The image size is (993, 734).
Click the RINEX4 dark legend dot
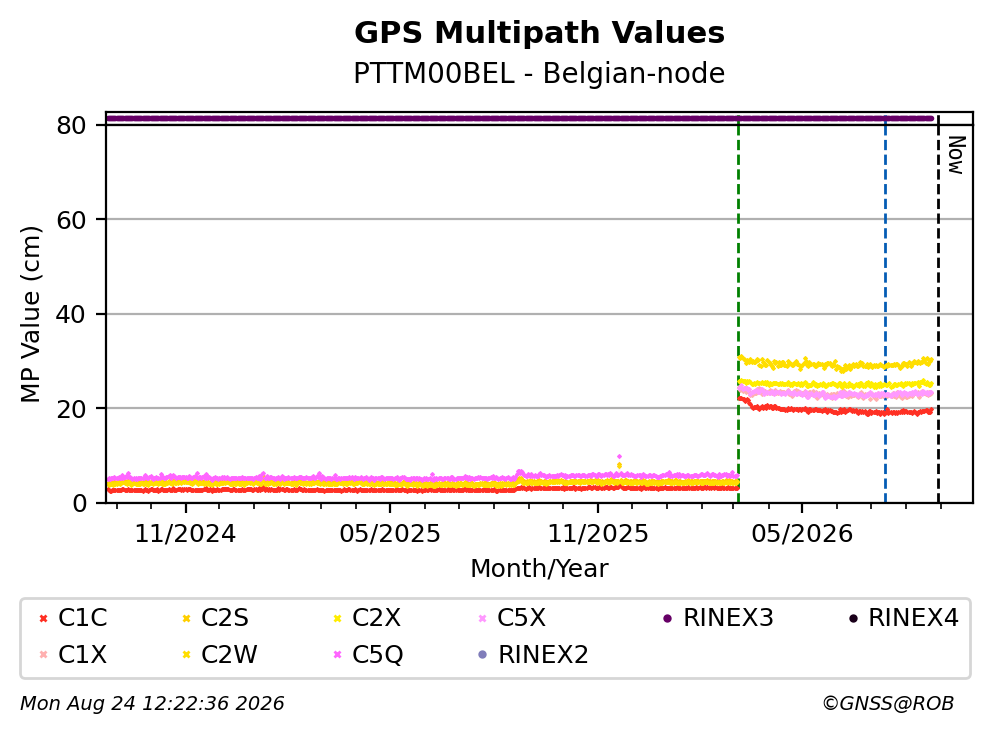coord(853,619)
